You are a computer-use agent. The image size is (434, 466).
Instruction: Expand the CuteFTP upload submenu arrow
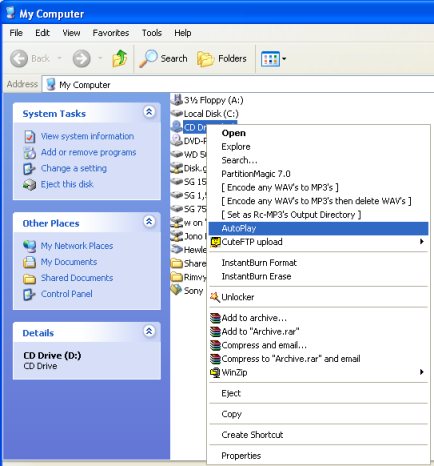click(422, 241)
